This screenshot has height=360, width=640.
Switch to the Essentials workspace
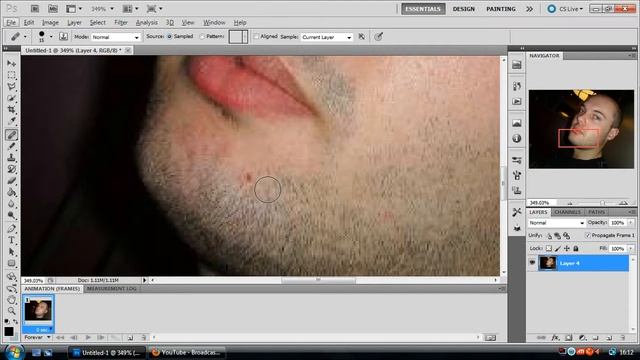[x=423, y=9]
